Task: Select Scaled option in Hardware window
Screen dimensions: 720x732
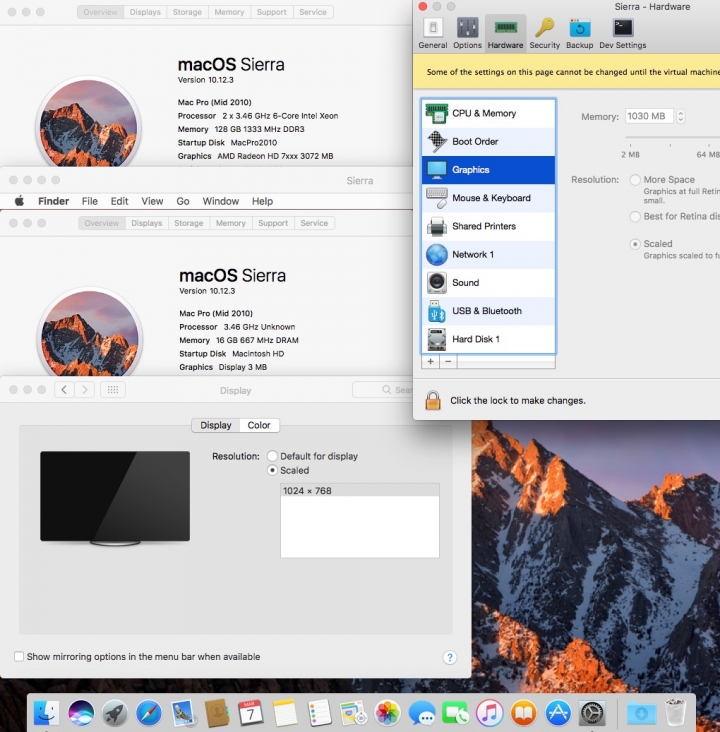Action: pos(635,244)
